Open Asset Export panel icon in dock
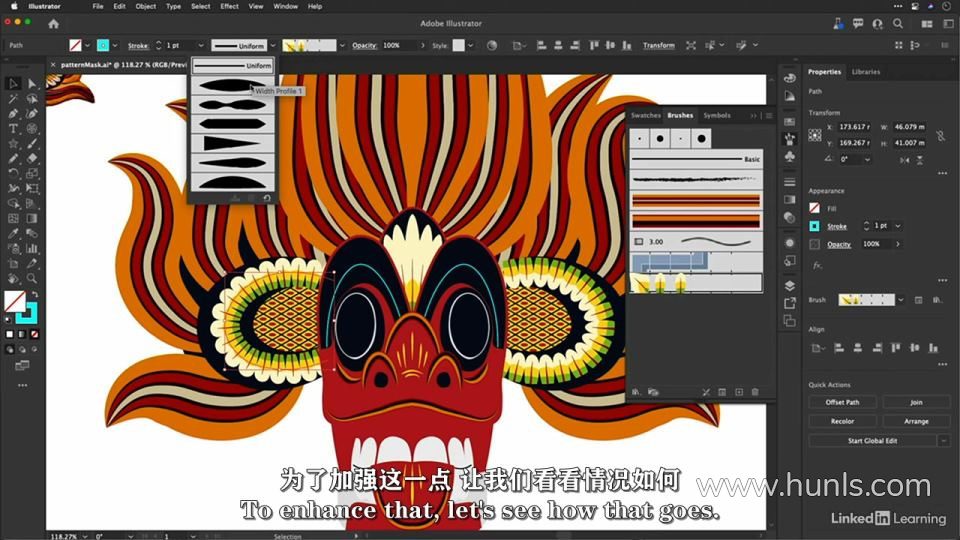 coord(790,304)
